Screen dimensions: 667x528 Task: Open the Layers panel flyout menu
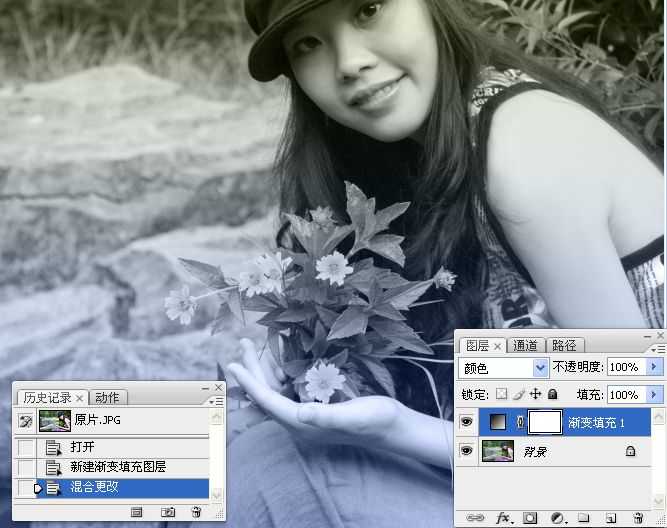(x=658, y=349)
